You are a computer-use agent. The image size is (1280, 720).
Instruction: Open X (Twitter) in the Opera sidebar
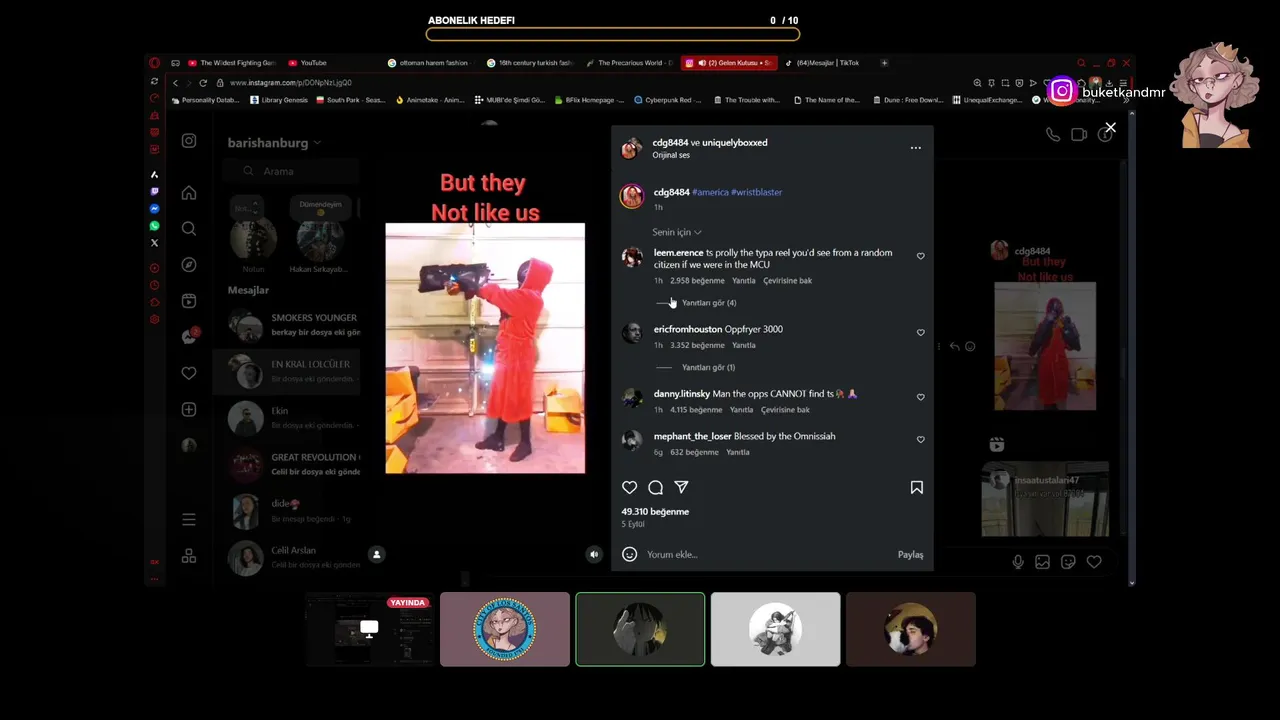(154, 243)
